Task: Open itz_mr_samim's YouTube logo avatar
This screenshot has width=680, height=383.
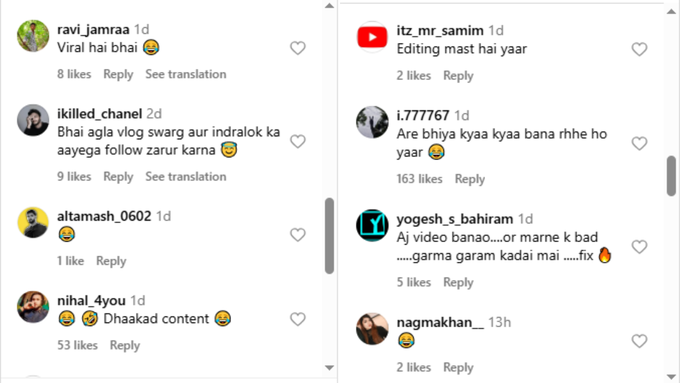Action: (372, 37)
